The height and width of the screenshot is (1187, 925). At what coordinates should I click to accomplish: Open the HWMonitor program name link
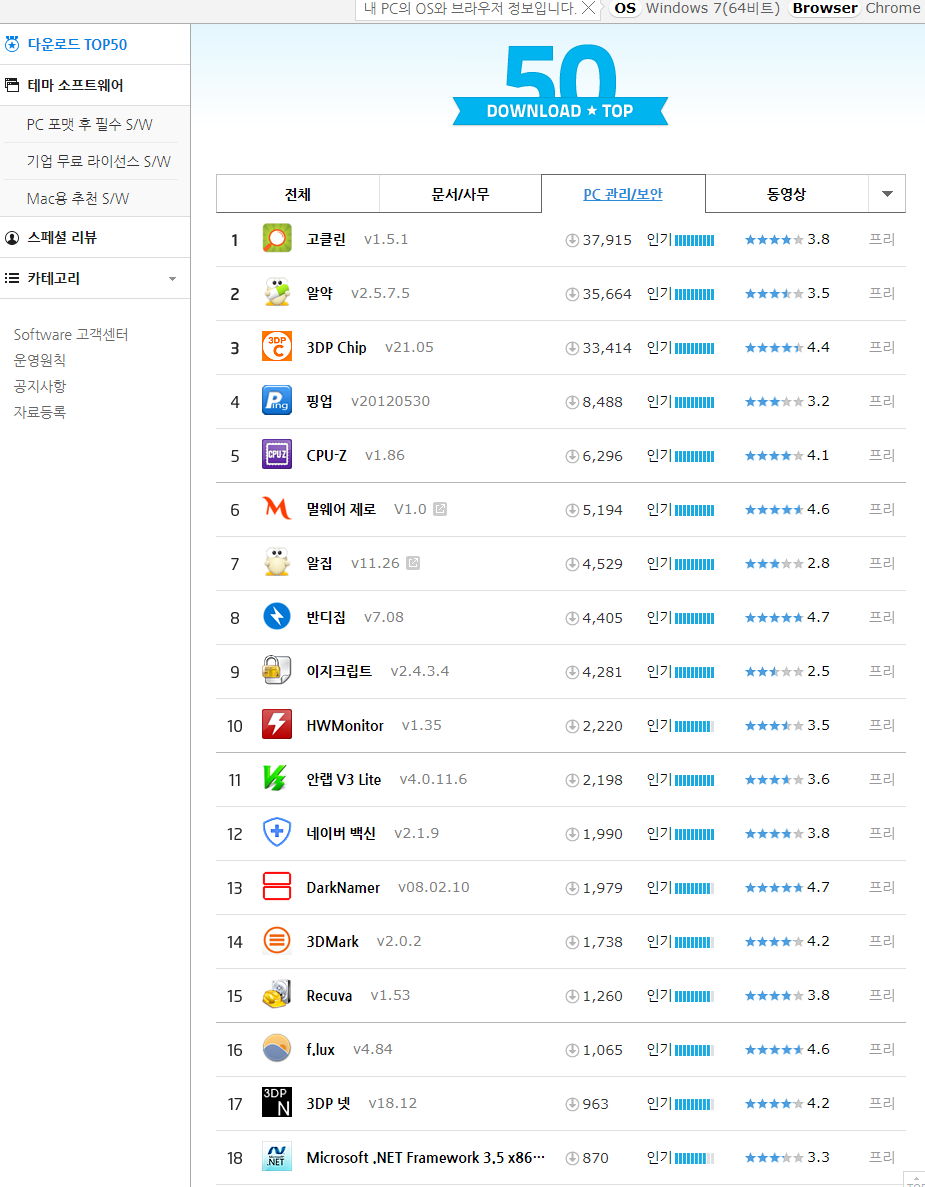tap(345, 725)
